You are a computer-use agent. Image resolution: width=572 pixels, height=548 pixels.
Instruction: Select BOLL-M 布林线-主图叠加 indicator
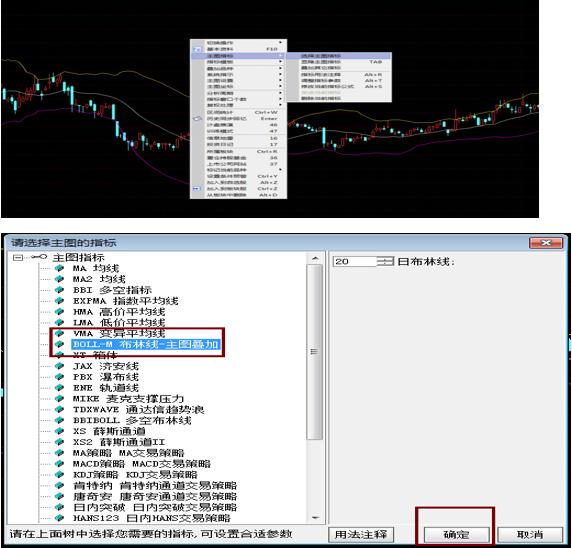tap(146, 344)
